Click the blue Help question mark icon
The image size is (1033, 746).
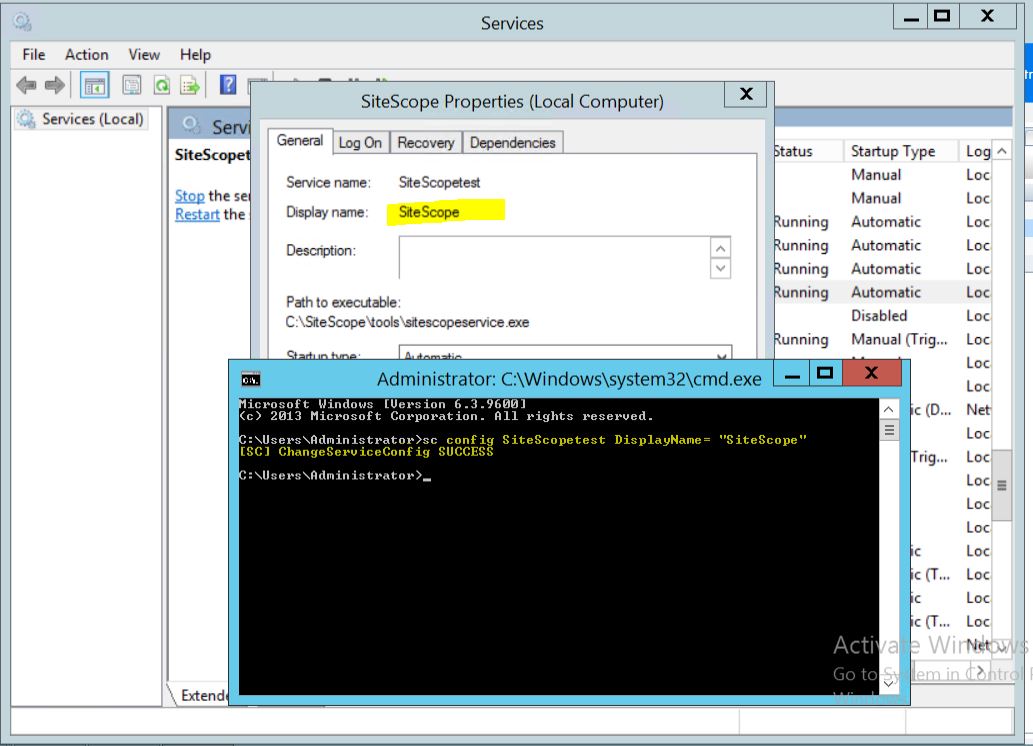pyautogui.click(x=228, y=85)
